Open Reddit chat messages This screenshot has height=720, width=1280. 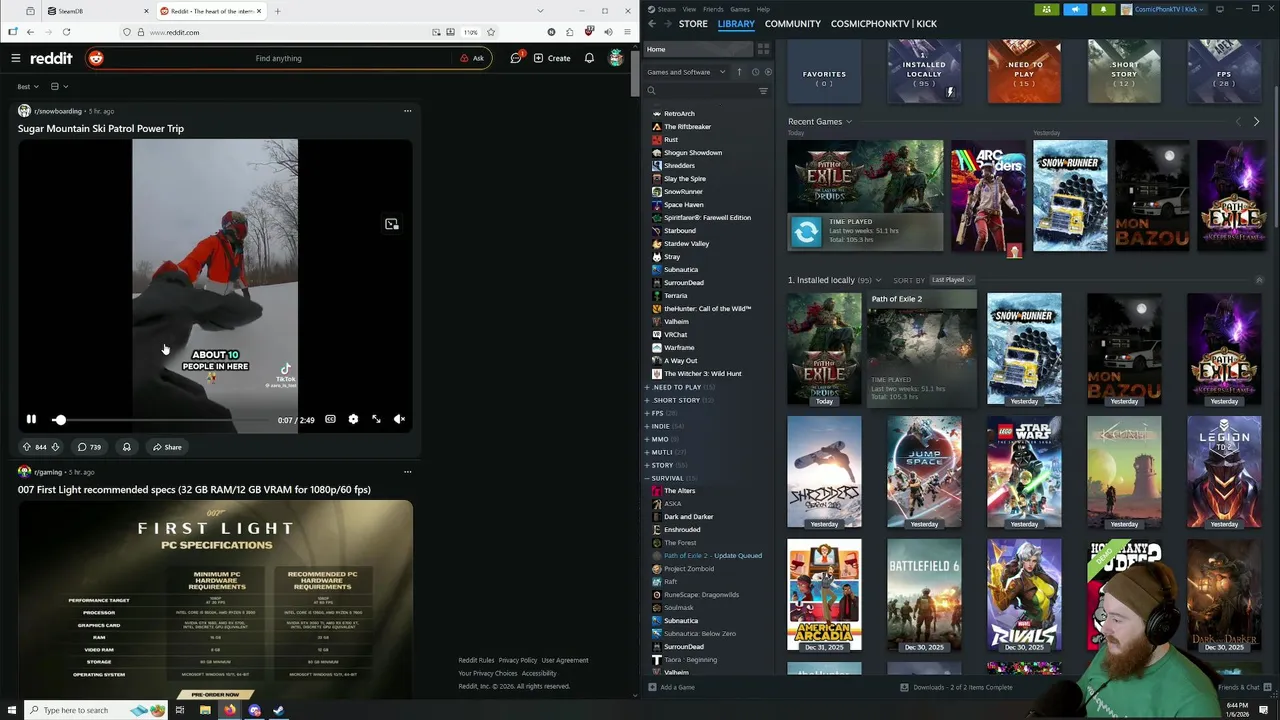(x=516, y=58)
